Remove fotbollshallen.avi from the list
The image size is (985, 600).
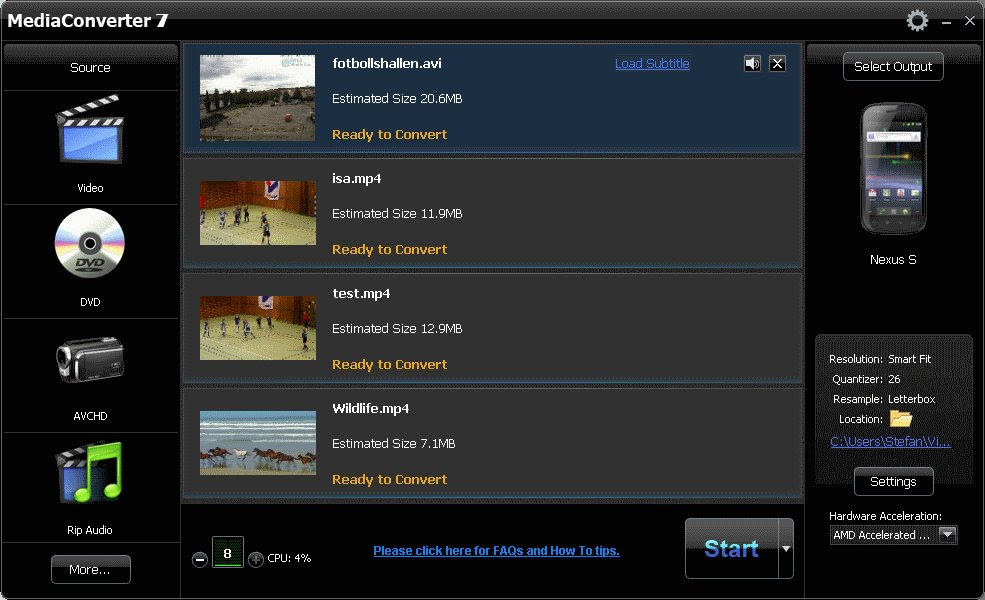click(x=778, y=63)
